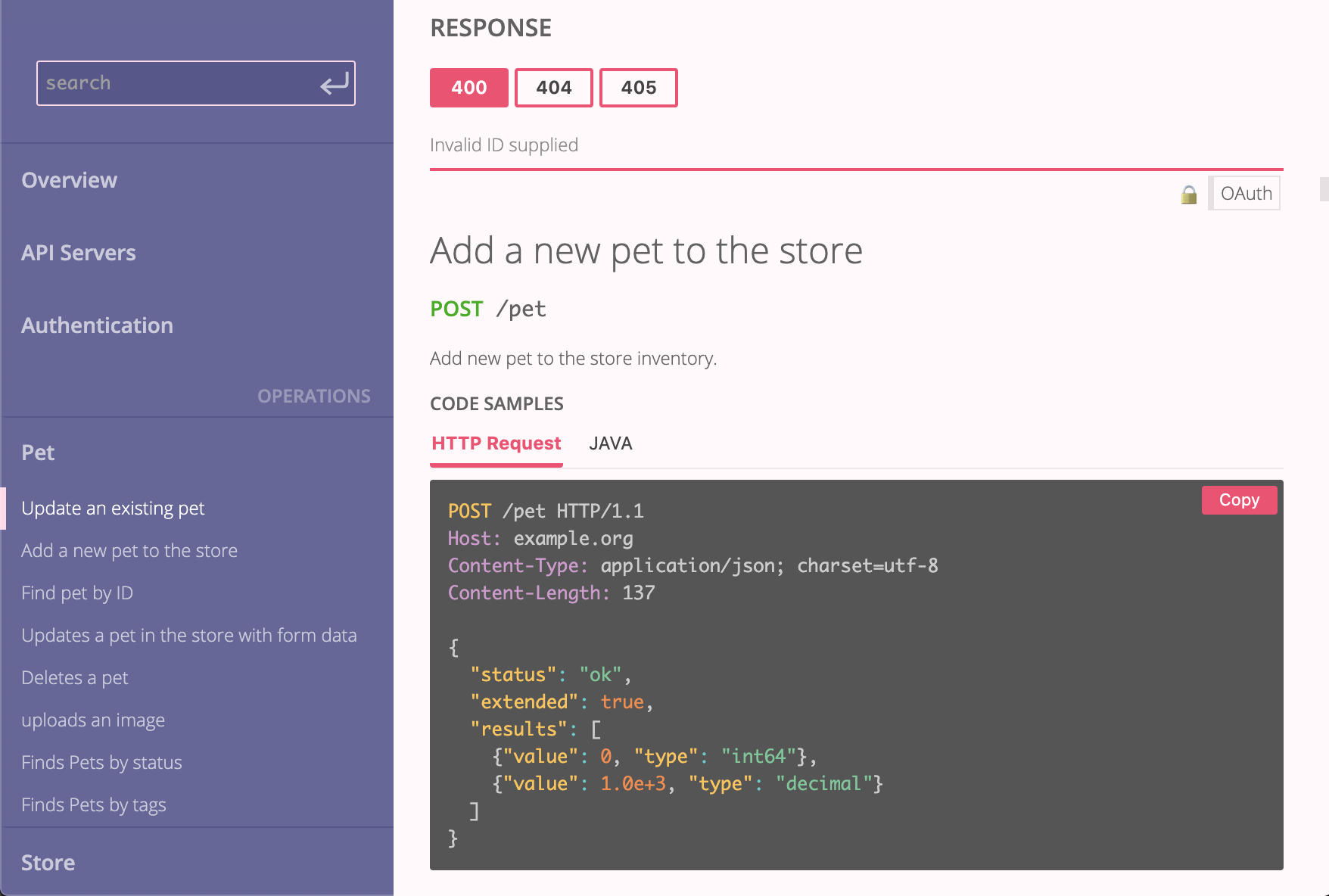Go to Deletes a pet operation
This screenshot has height=896, width=1329.
click(x=75, y=678)
